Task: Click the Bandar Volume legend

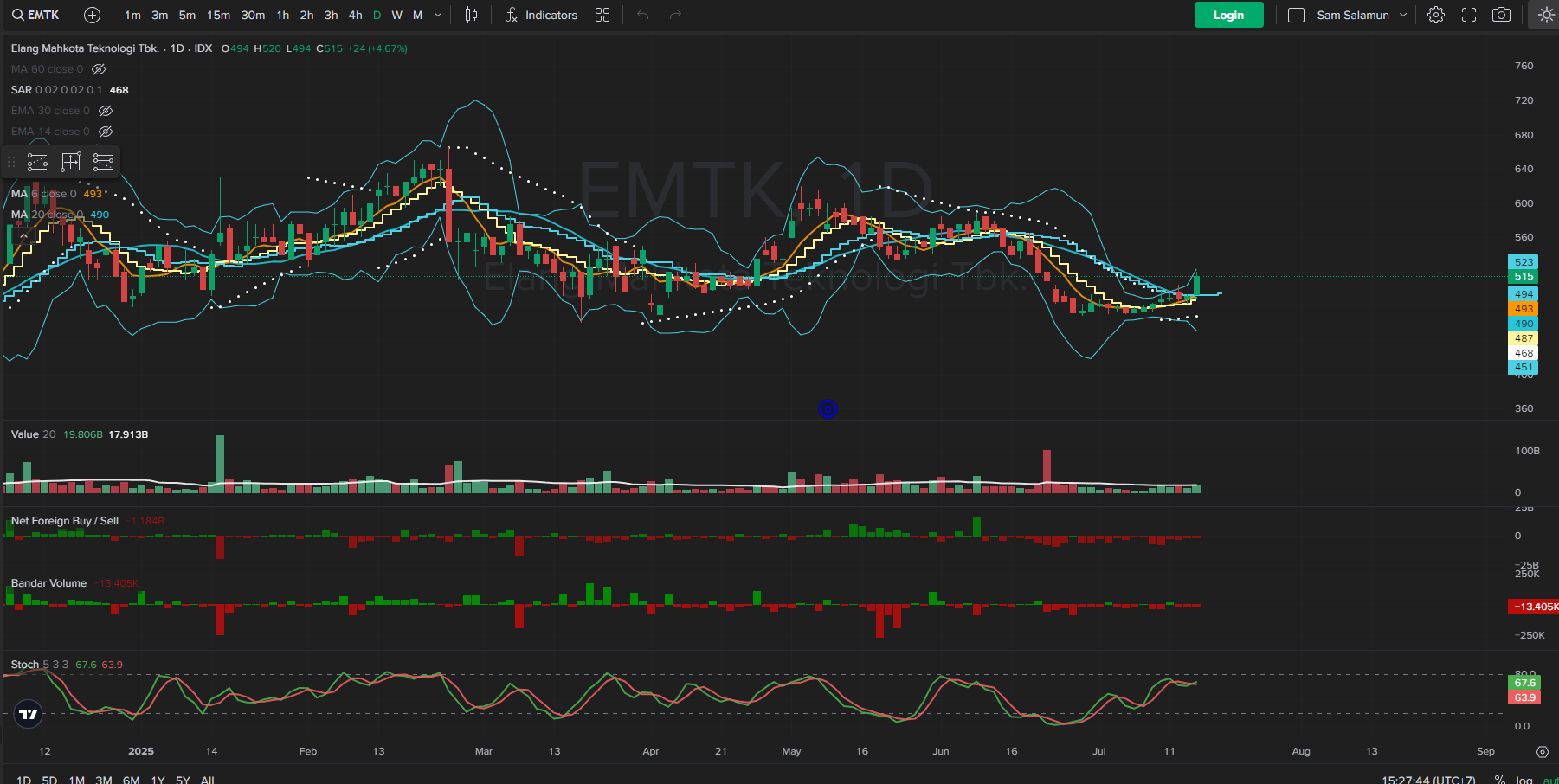Action: [48, 583]
